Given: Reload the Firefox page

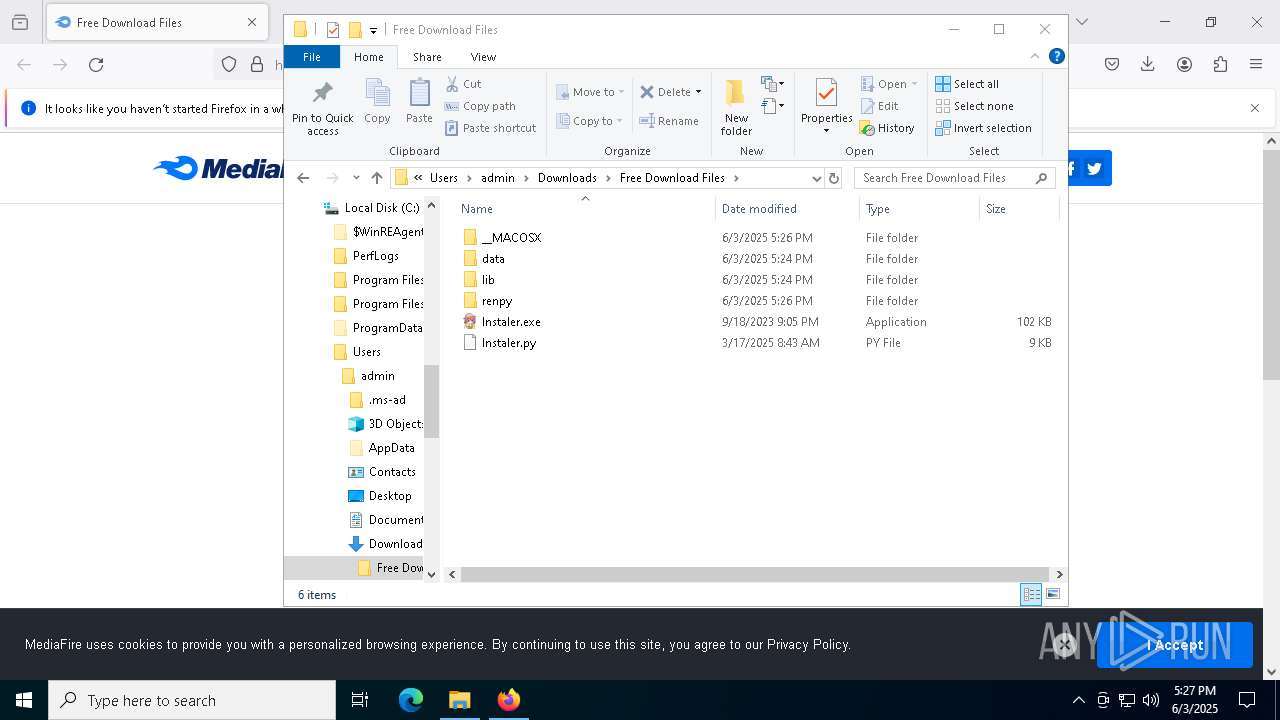Looking at the screenshot, I should (x=96, y=65).
